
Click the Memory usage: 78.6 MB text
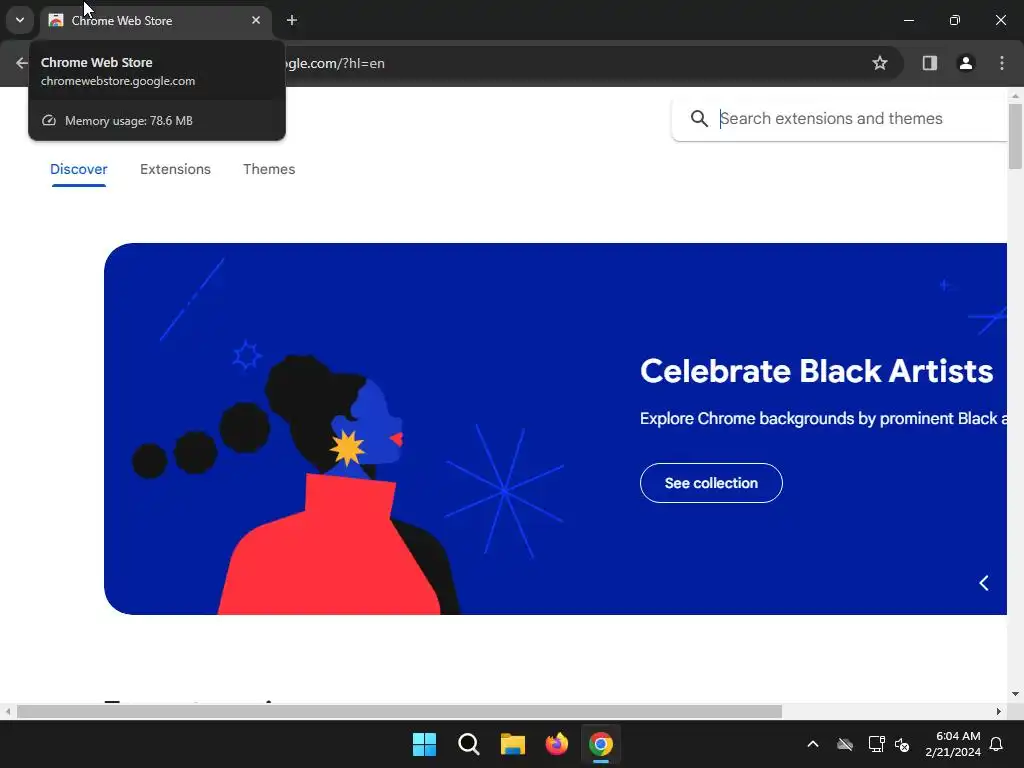(x=129, y=121)
